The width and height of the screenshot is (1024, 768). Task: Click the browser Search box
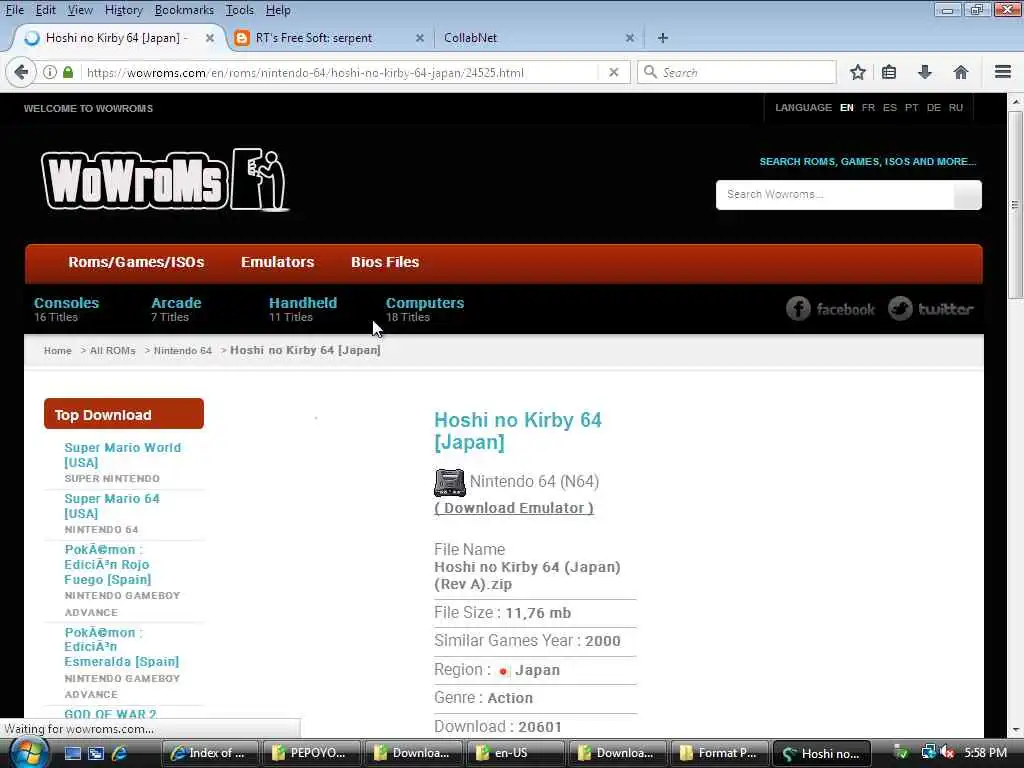[x=737, y=72]
